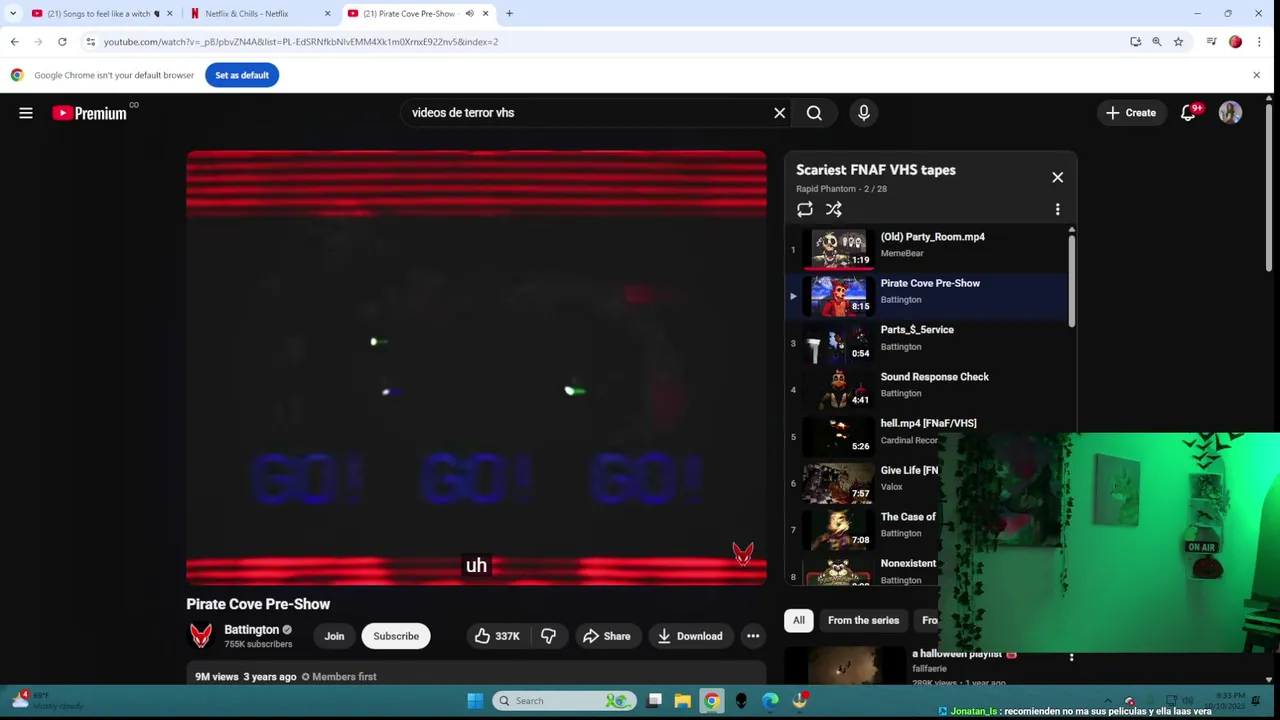The image size is (1280, 720).
Task: Open Chrome tab search dropdown arrow
Action: pos(12,14)
